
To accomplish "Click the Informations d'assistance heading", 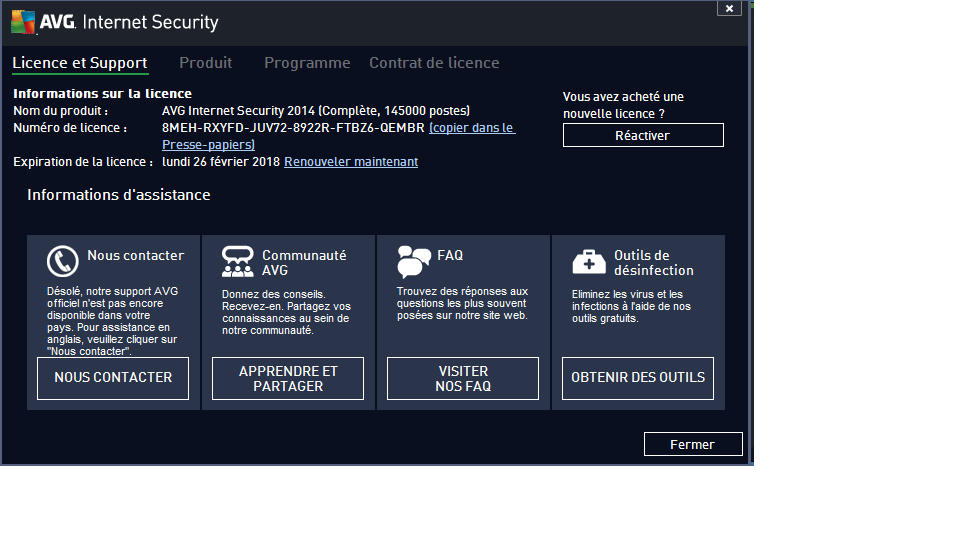I will coord(119,195).
